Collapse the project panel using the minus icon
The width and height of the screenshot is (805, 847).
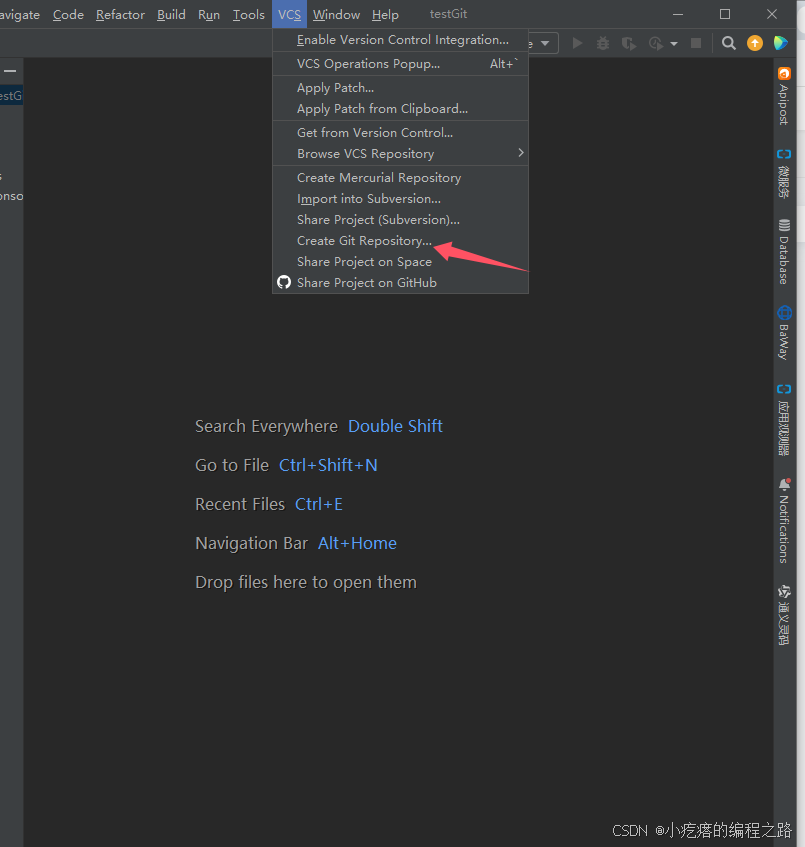click(x=10, y=71)
